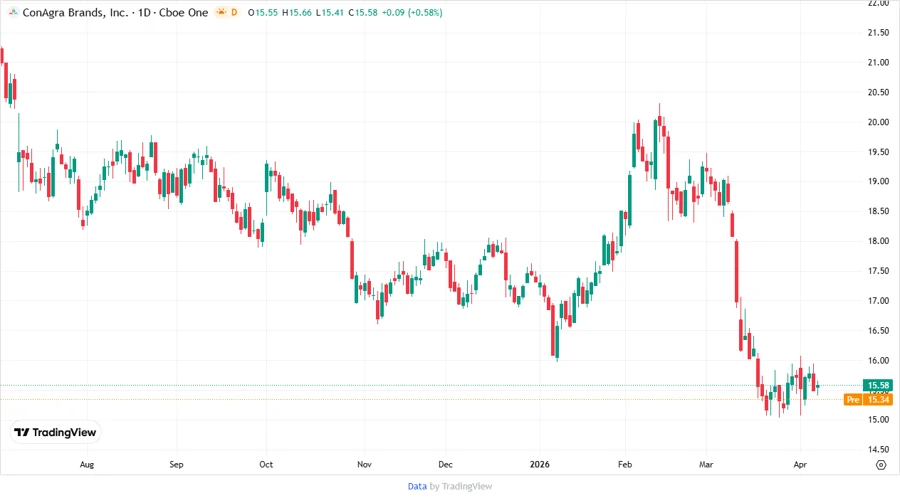Click the Feb label on time axis
The width and height of the screenshot is (900, 498).
tap(624, 464)
